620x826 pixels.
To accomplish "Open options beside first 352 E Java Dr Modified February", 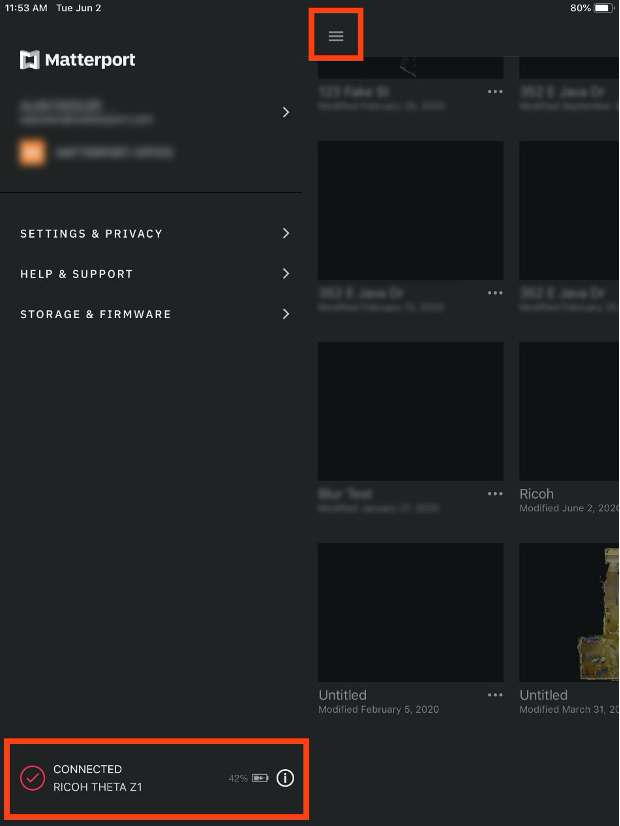I will (495, 293).
